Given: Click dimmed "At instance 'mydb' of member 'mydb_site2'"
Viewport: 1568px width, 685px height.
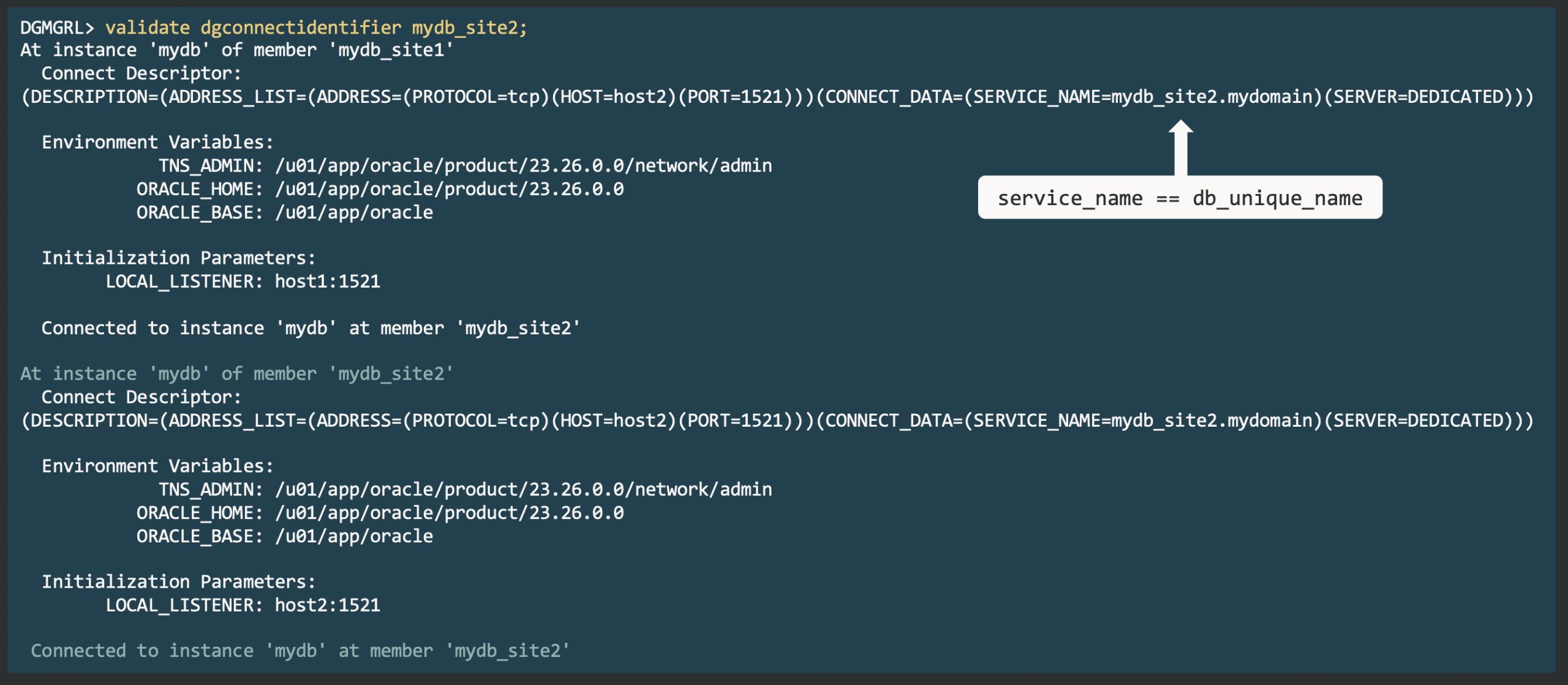Looking at the screenshot, I should click(236, 374).
